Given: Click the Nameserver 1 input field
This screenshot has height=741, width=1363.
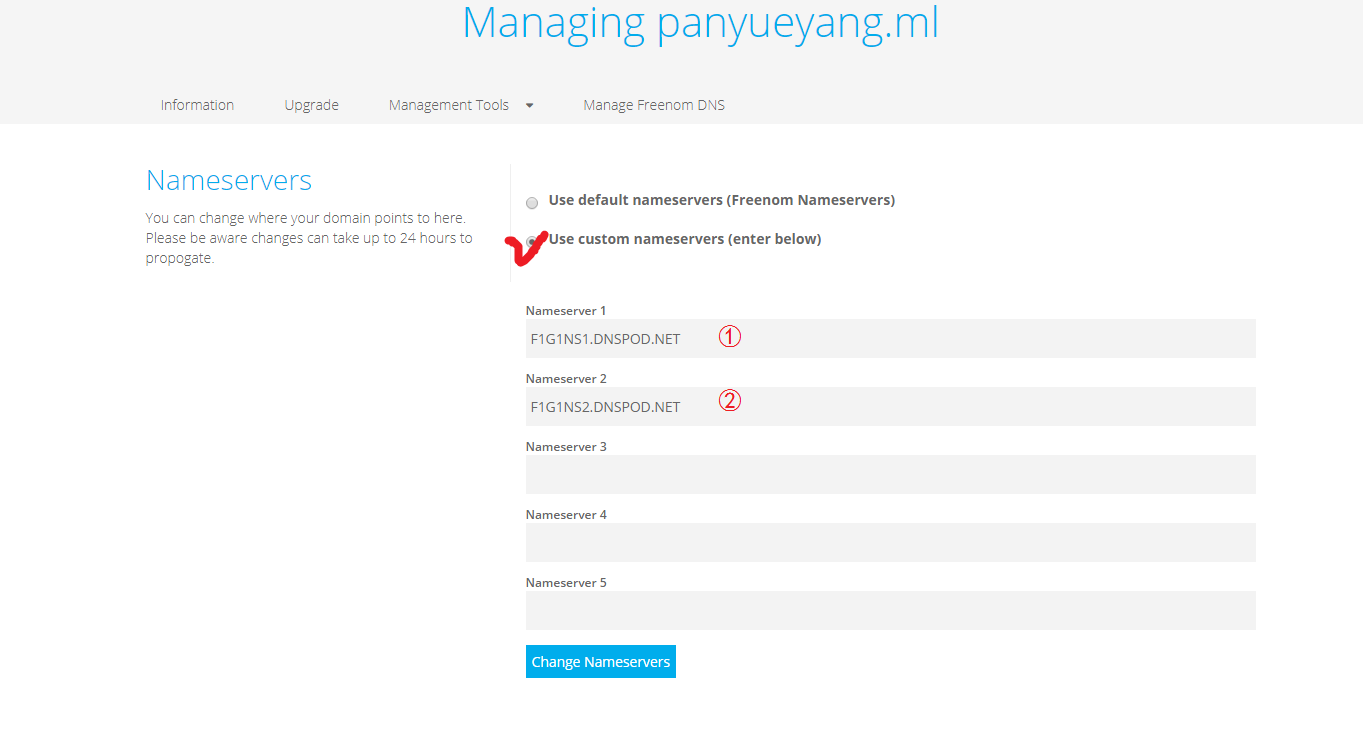Looking at the screenshot, I should pos(890,338).
